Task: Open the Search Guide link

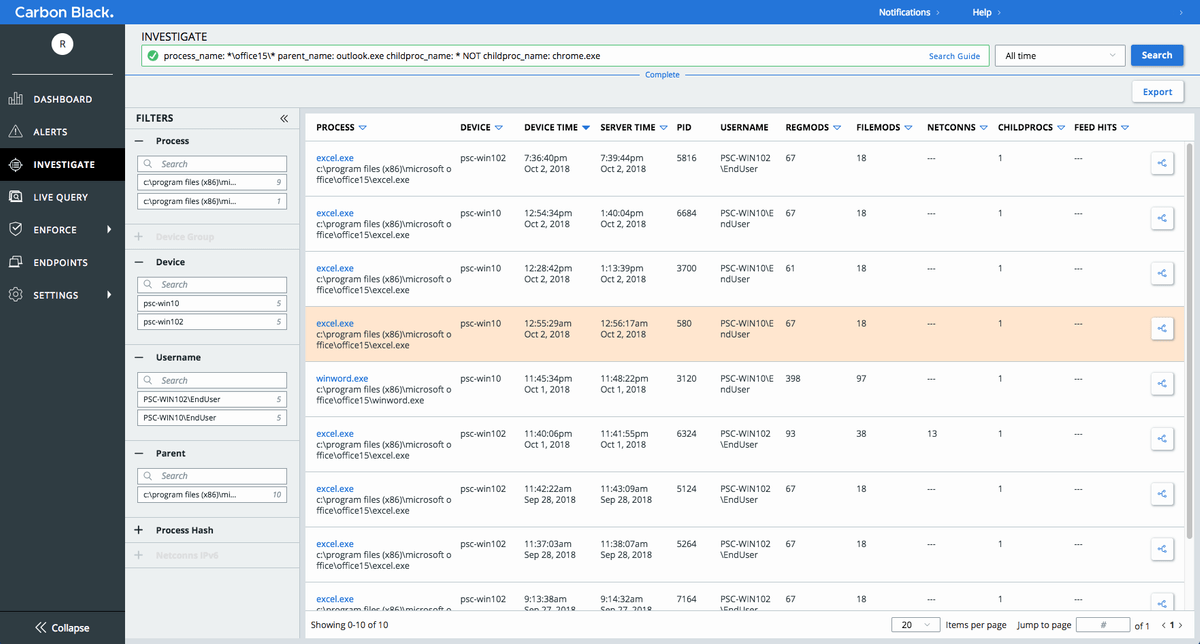Action: (954, 56)
